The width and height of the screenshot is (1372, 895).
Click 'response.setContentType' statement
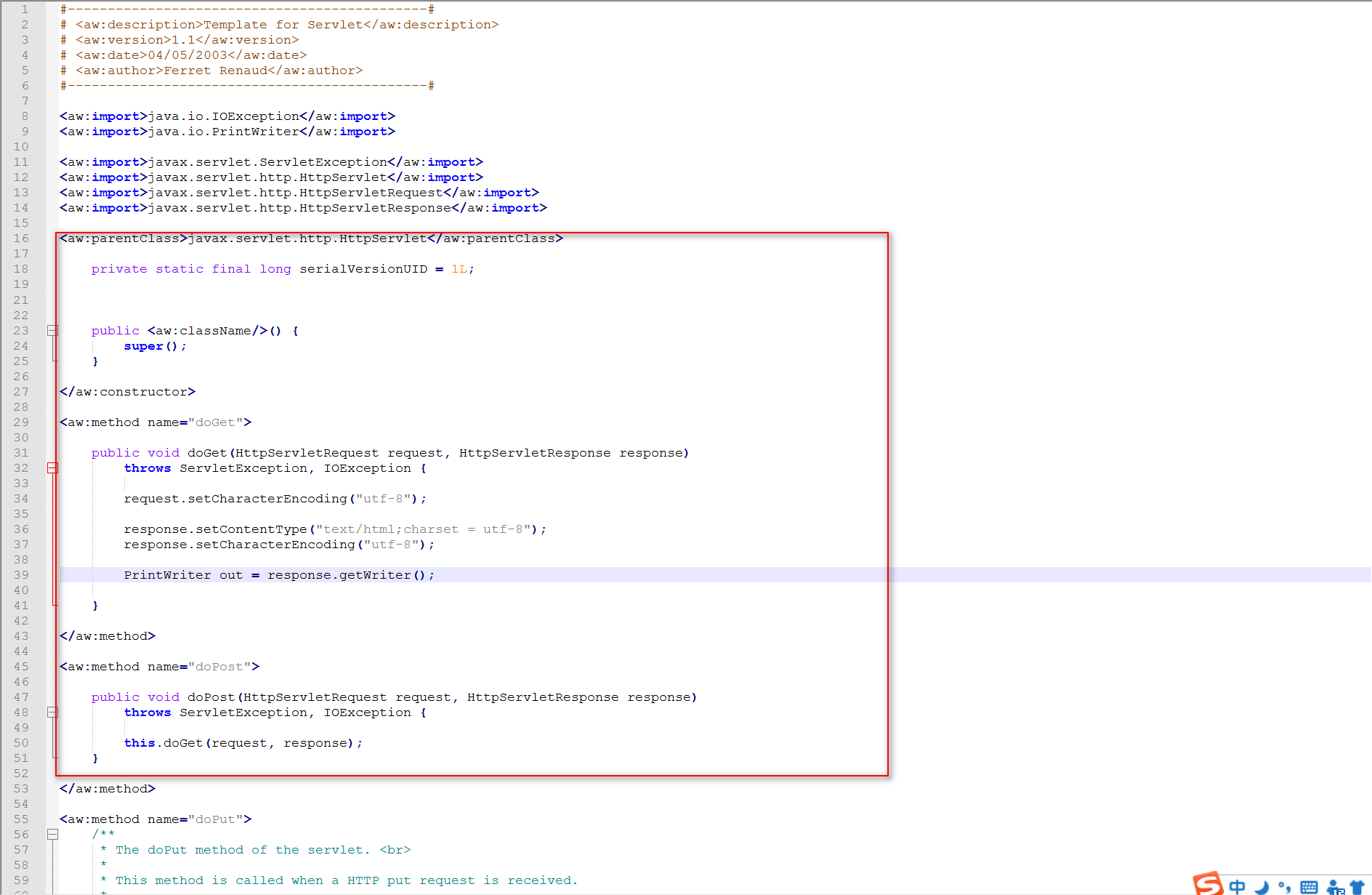pyautogui.click(x=335, y=529)
